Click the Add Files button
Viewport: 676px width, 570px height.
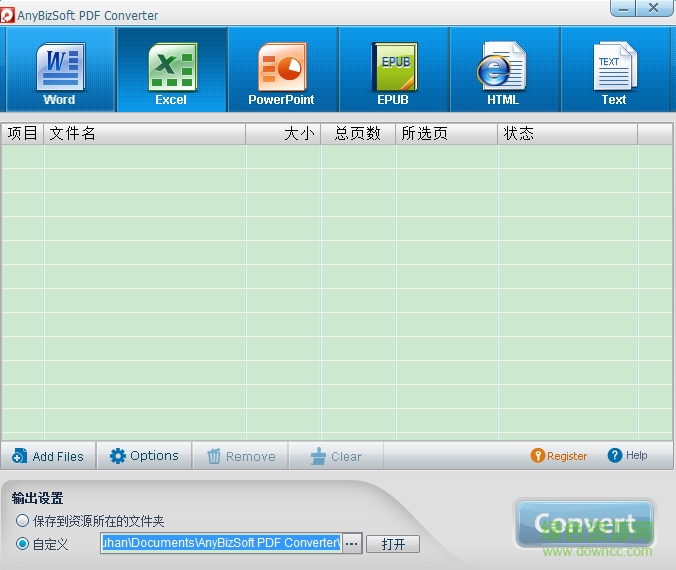[x=48, y=456]
